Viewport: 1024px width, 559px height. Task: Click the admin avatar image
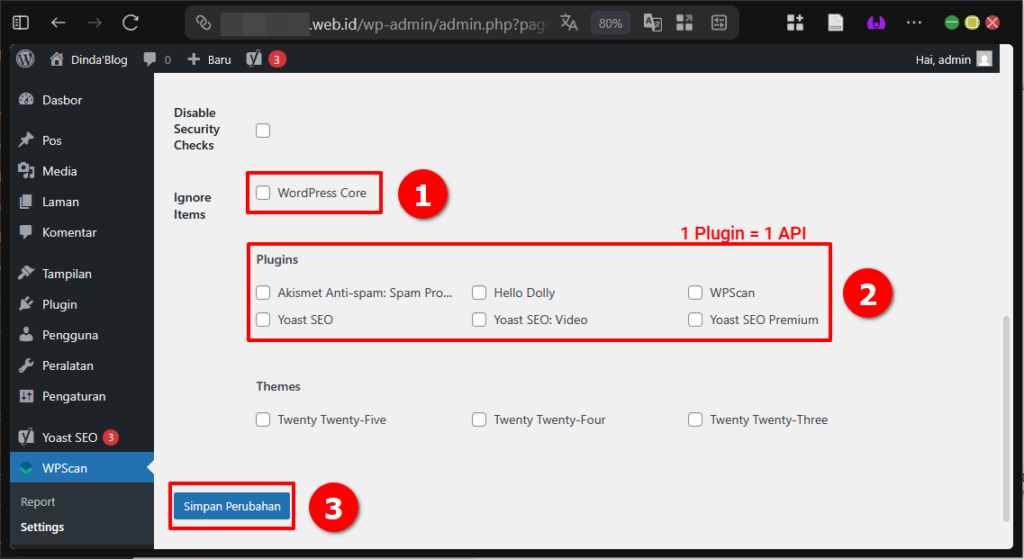pyautogui.click(x=984, y=59)
